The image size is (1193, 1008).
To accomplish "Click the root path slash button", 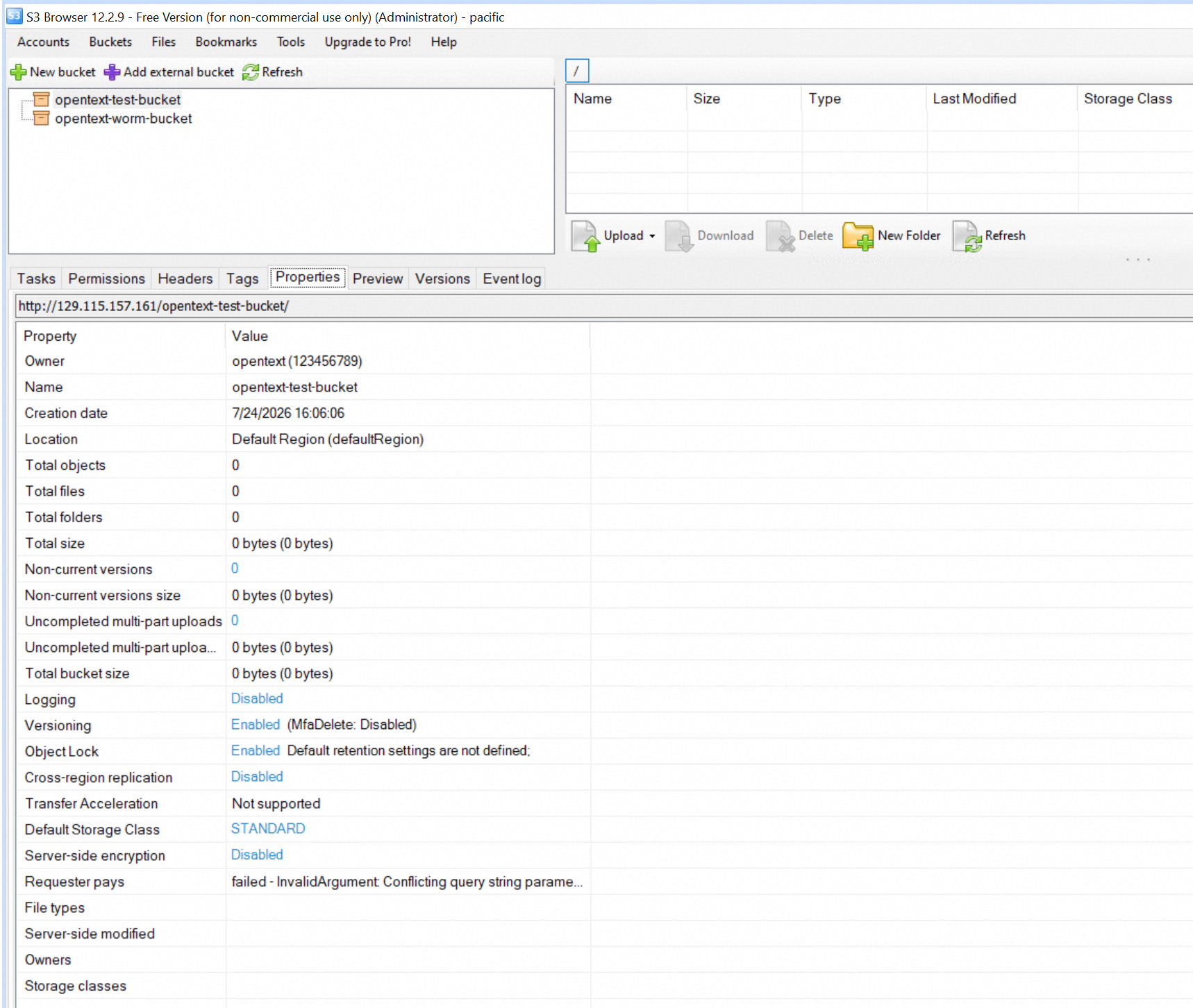I will (577, 71).
